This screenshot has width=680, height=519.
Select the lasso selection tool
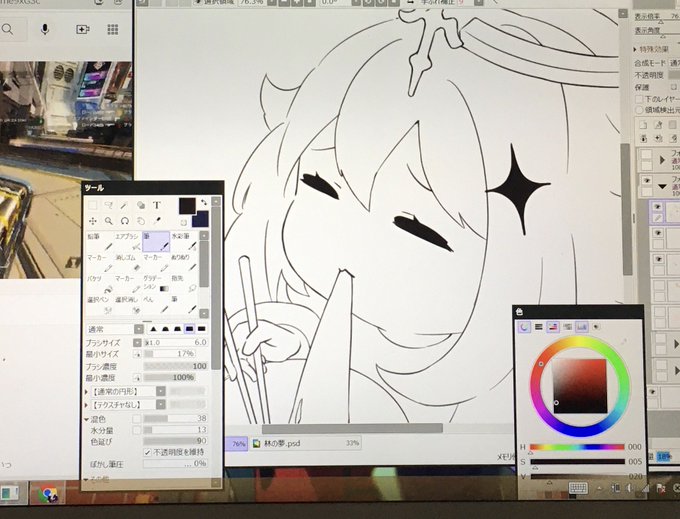(x=108, y=205)
